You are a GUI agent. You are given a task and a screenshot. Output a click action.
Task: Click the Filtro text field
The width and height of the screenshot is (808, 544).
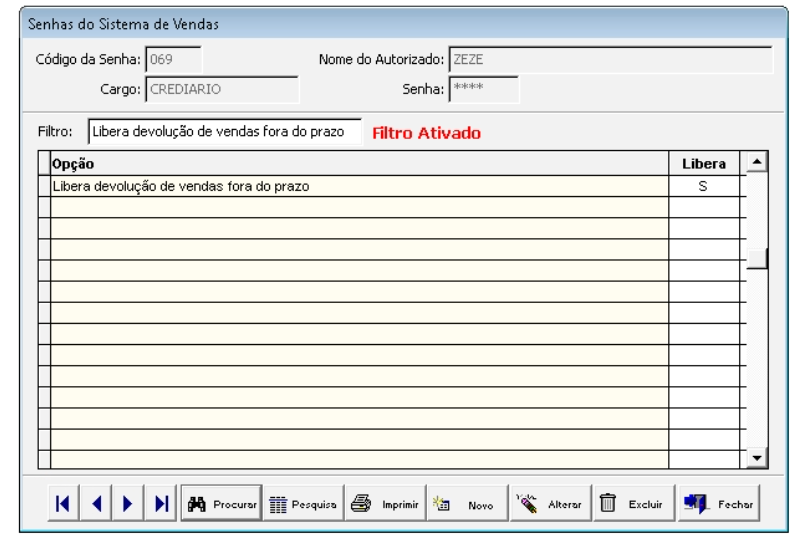coord(224,132)
